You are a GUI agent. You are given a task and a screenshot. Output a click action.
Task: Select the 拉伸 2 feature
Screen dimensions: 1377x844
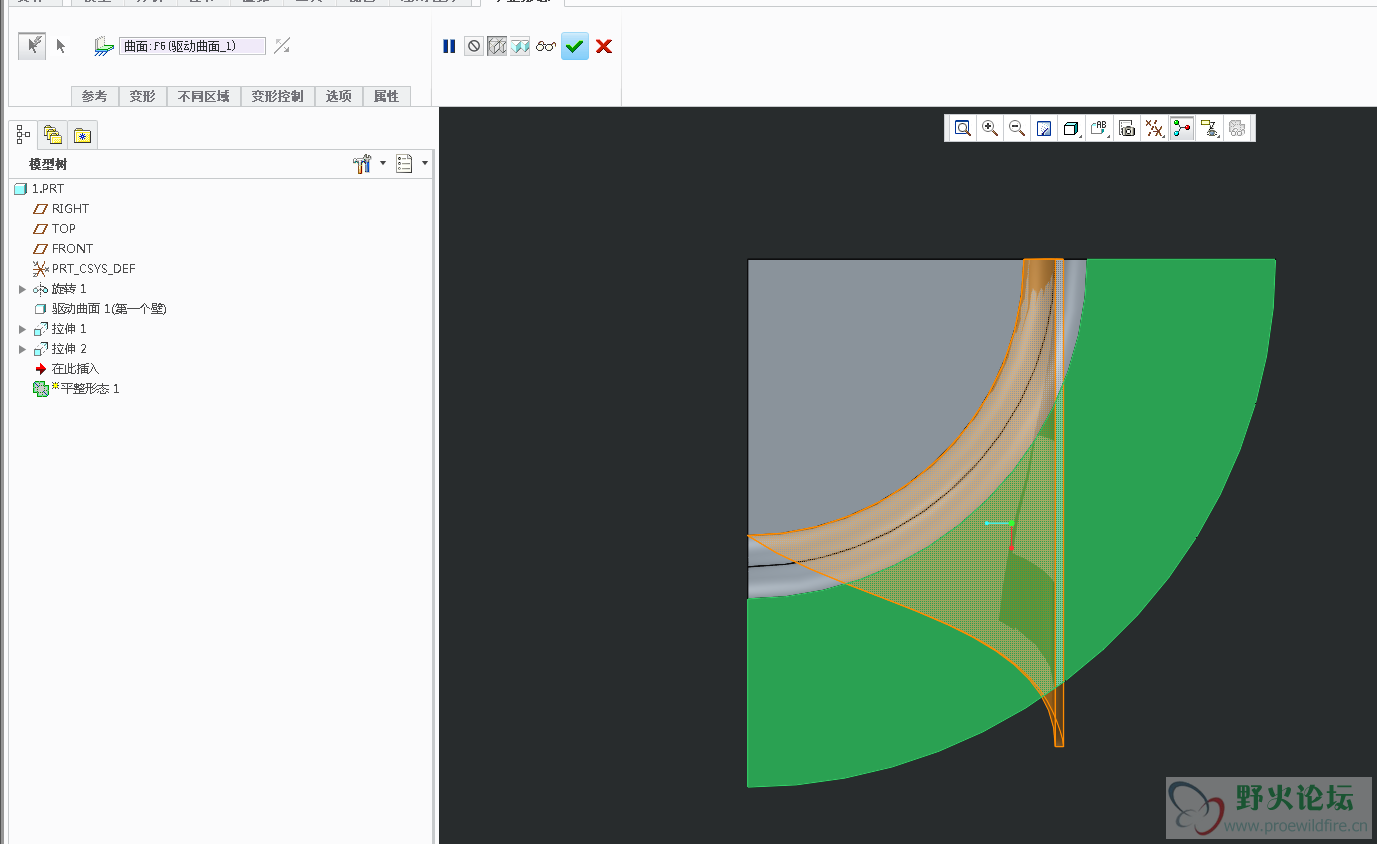pos(69,349)
